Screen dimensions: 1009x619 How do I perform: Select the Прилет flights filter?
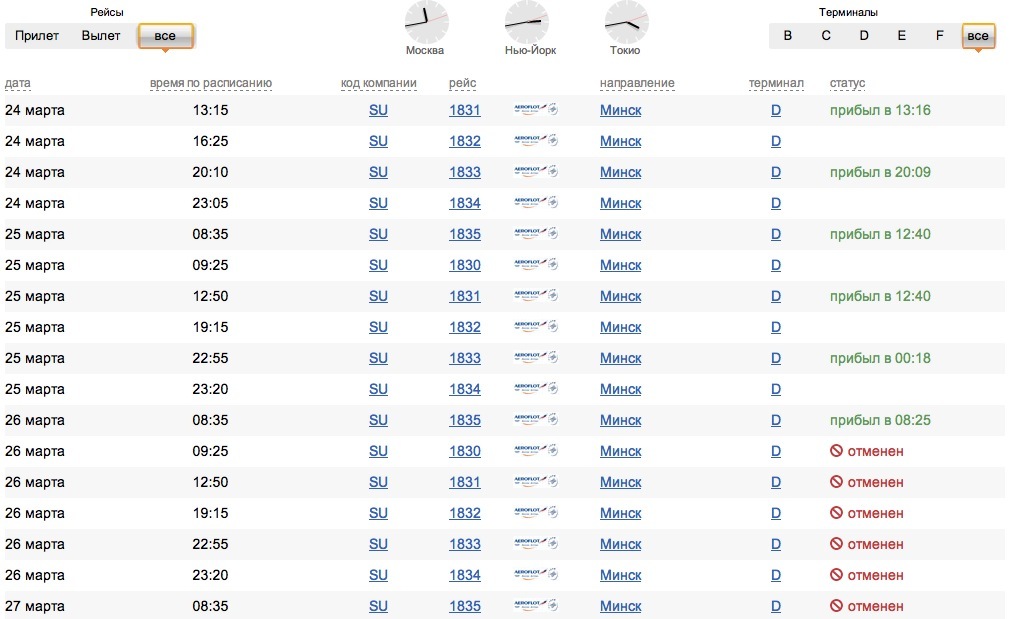point(37,36)
